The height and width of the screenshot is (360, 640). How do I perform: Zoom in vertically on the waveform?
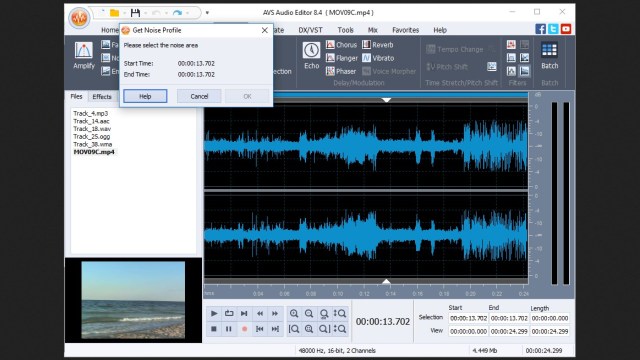[340, 313]
